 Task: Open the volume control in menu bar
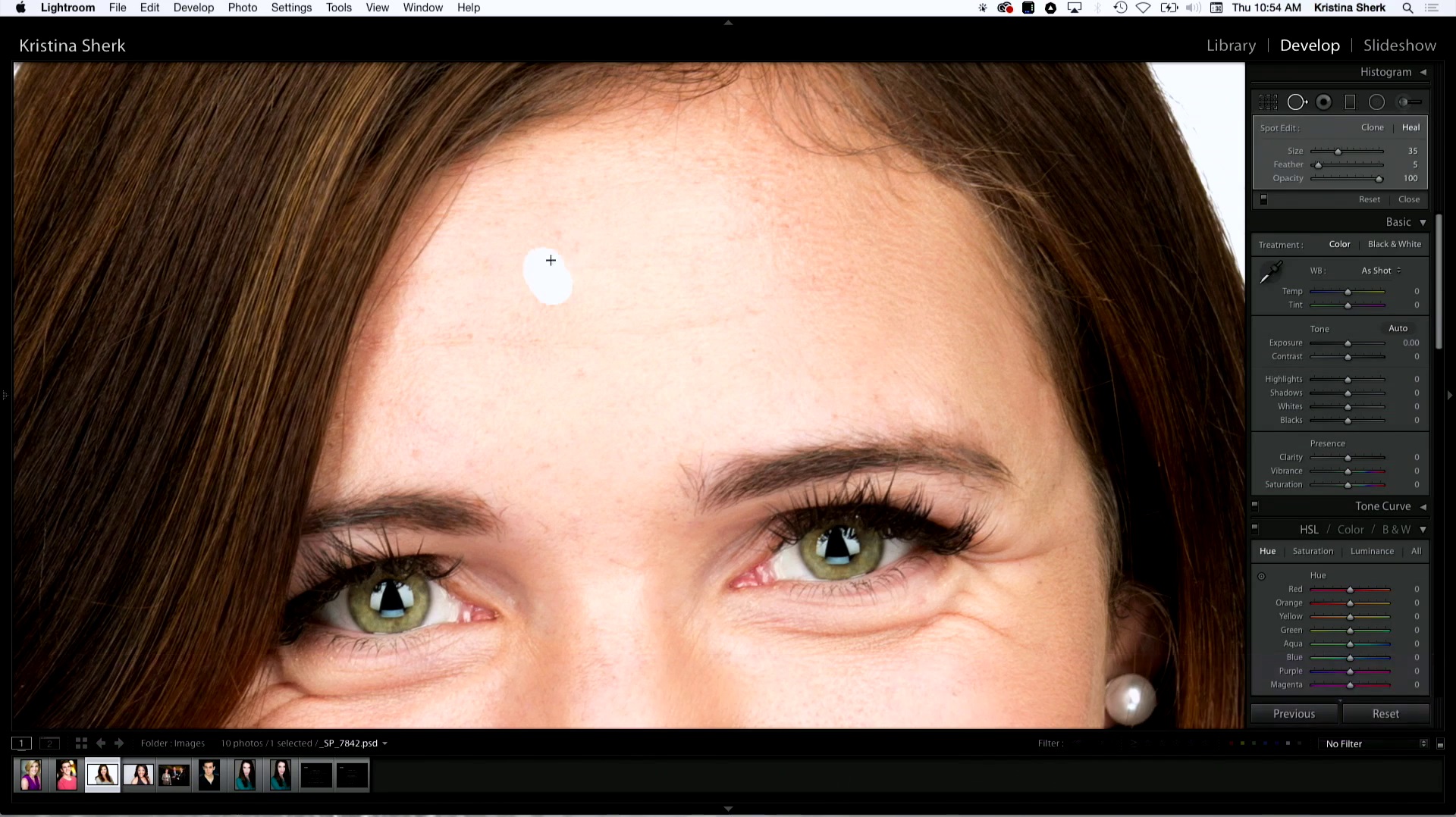(x=1193, y=8)
